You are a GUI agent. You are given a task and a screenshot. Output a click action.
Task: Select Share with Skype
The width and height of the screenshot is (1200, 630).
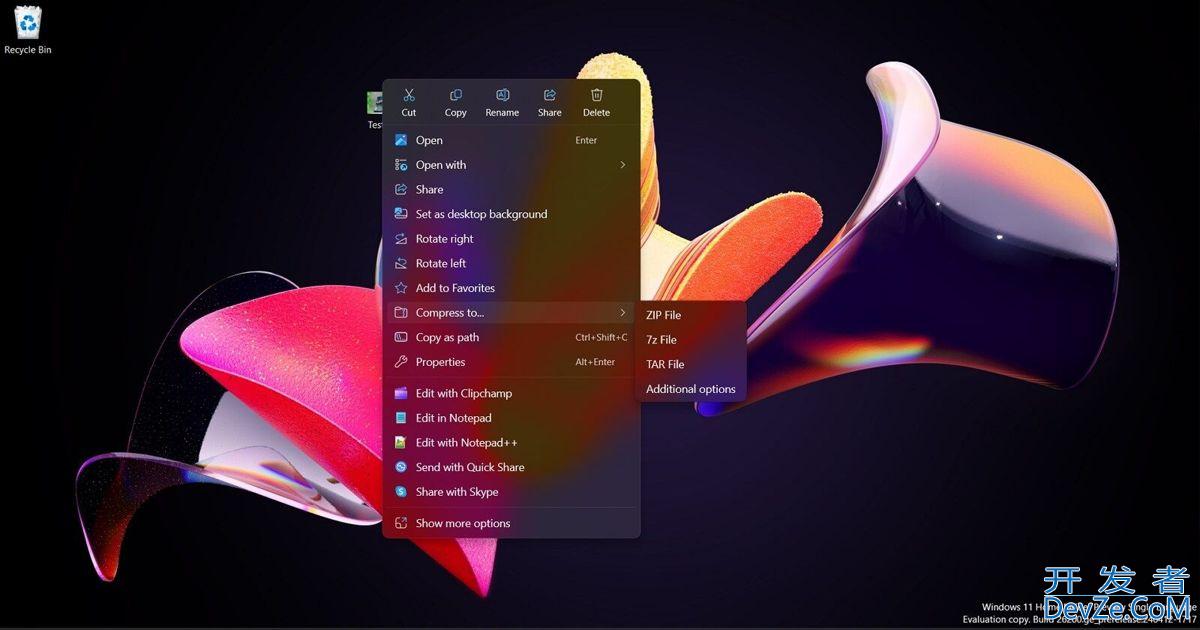[511, 492]
